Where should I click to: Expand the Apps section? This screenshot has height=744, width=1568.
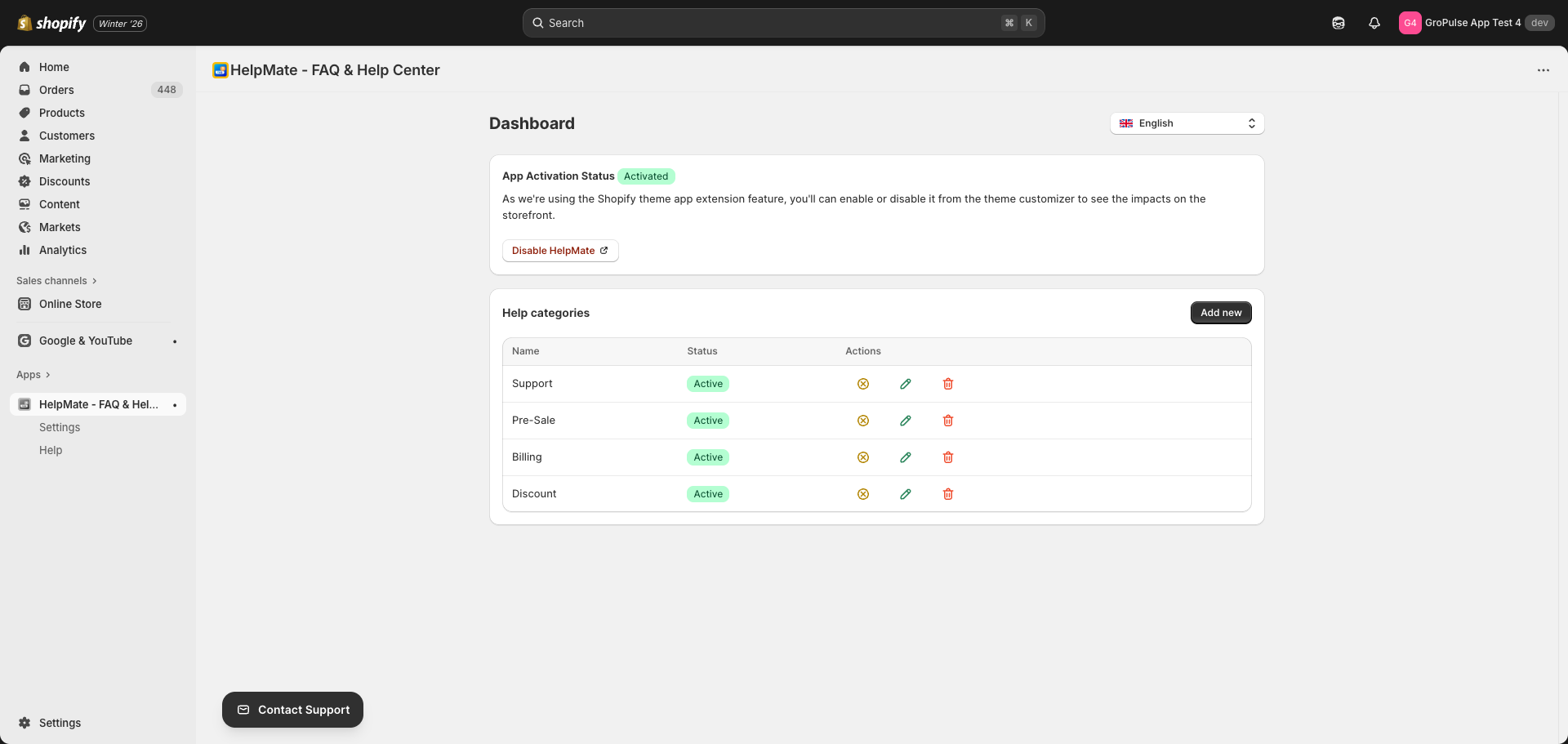coord(33,374)
